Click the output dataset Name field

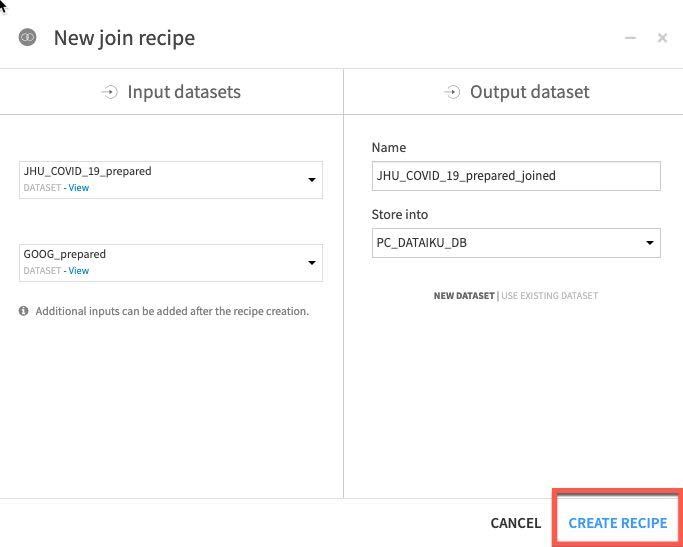pyautogui.click(x=515, y=176)
